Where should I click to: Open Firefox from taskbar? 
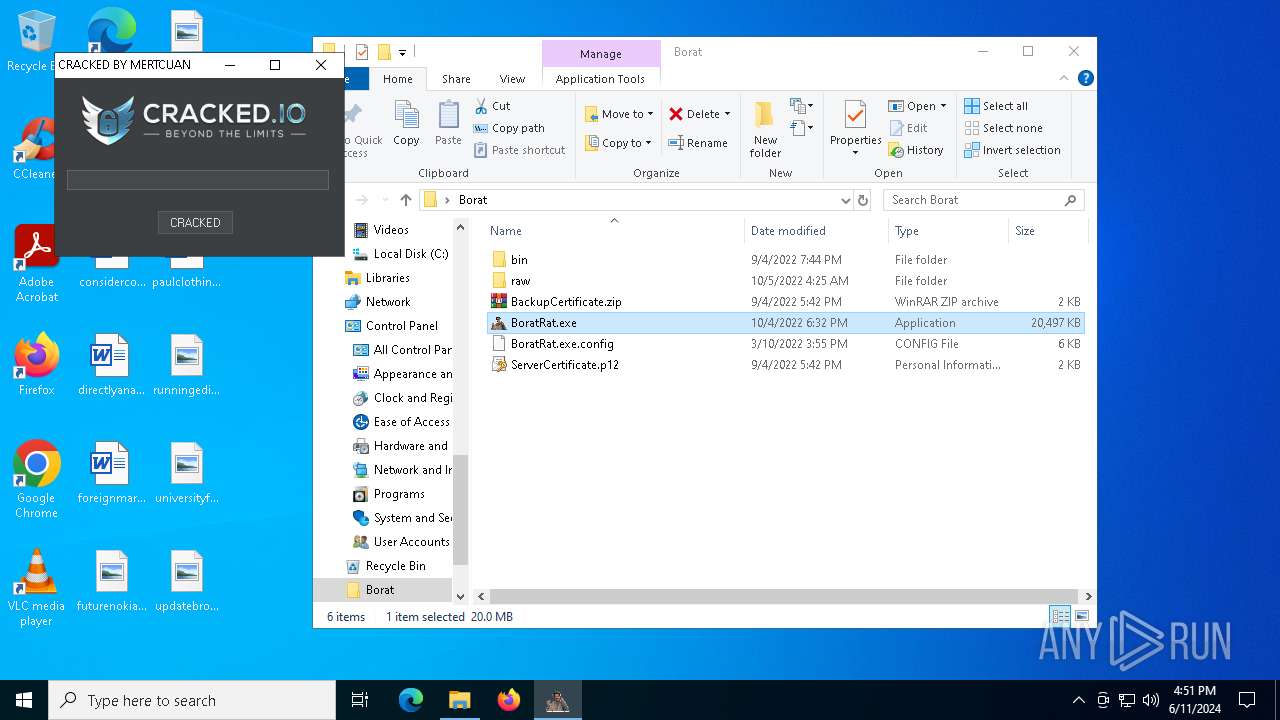click(508, 700)
